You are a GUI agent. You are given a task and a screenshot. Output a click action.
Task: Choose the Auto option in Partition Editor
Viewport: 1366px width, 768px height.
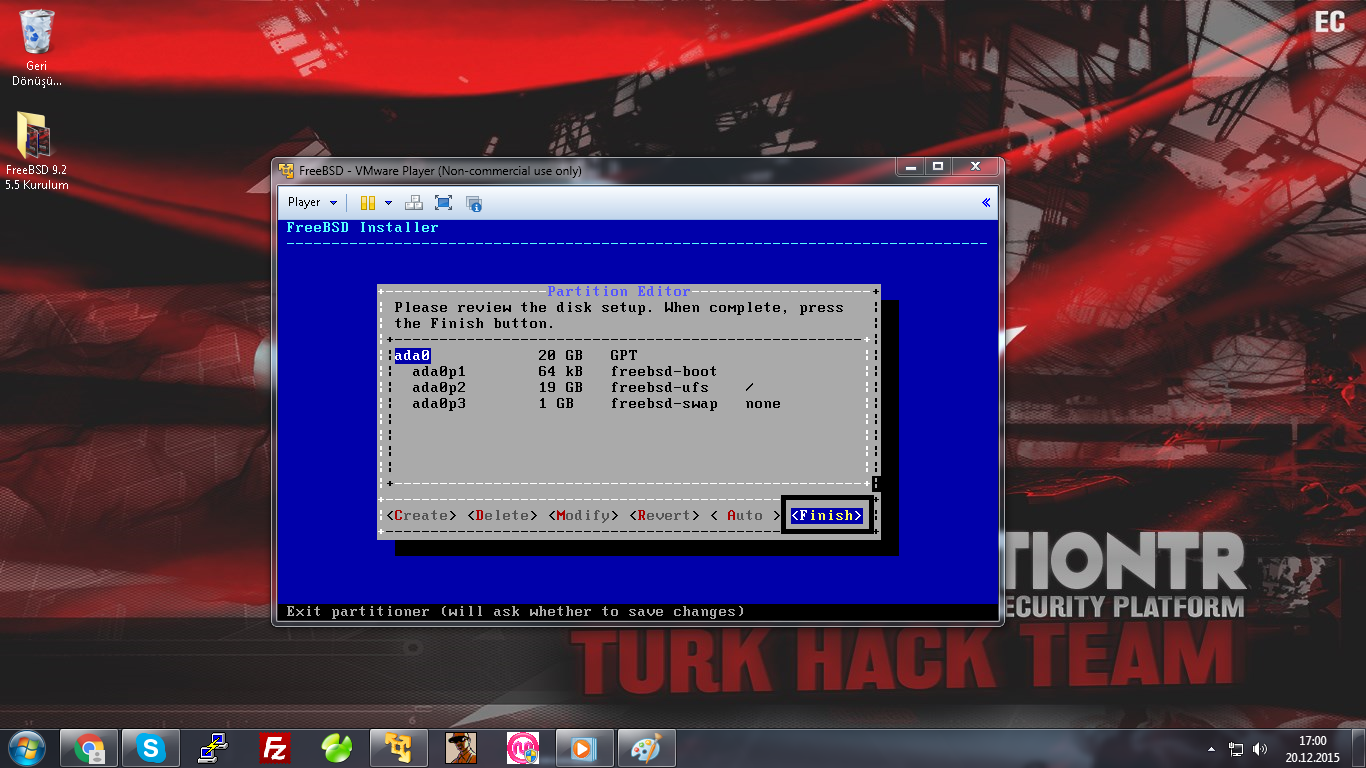click(x=745, y=515)
